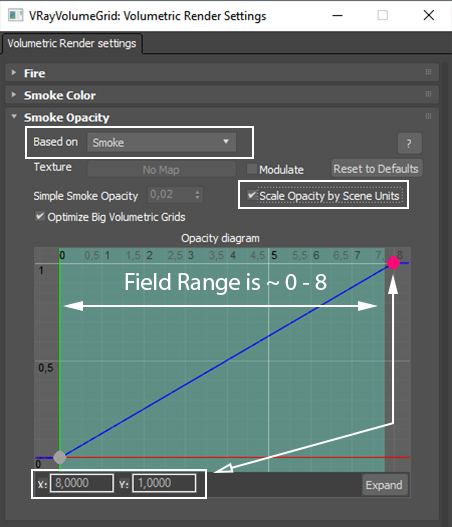Click the Fire rollout drag grip
This screenshot has height=527, width=452.
[428, 72]
